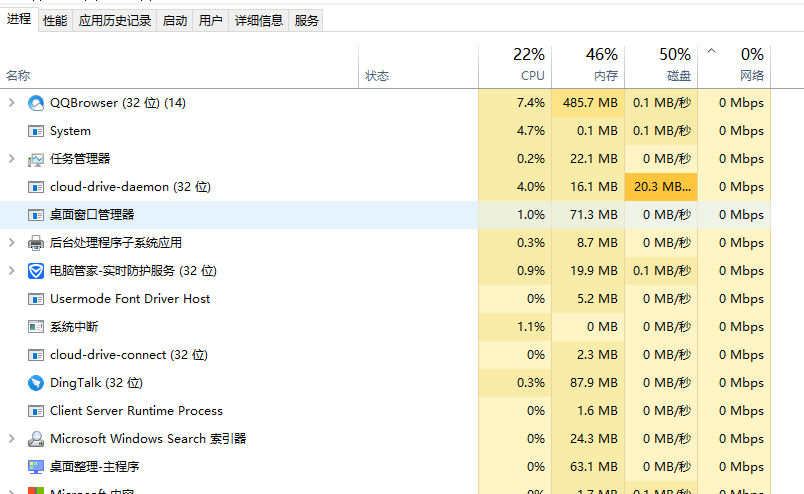Click the printer icon for 后台处理程序子系统应用
The image size is (804, 494).
pos(36,243)
